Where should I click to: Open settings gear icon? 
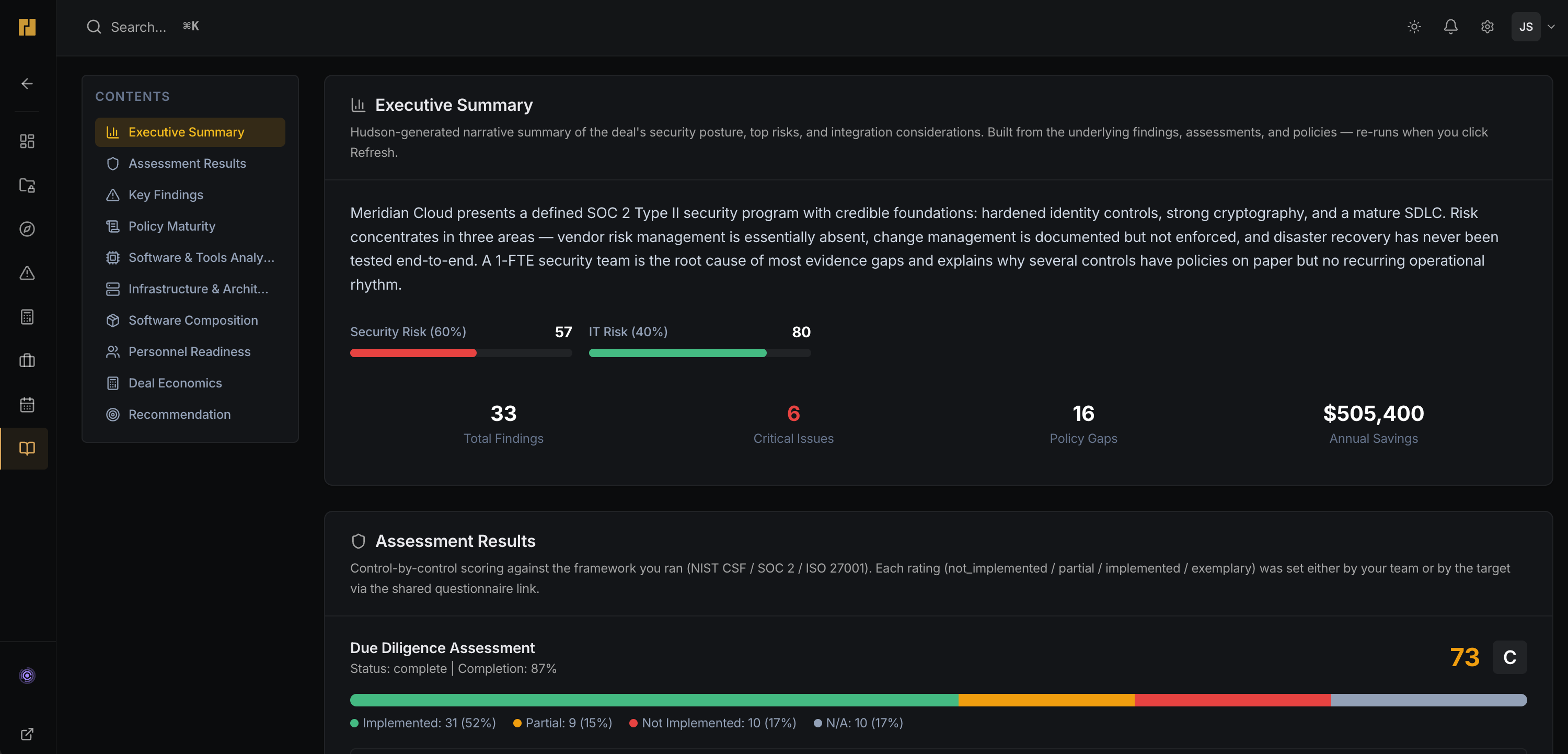tap(1487, 27)
